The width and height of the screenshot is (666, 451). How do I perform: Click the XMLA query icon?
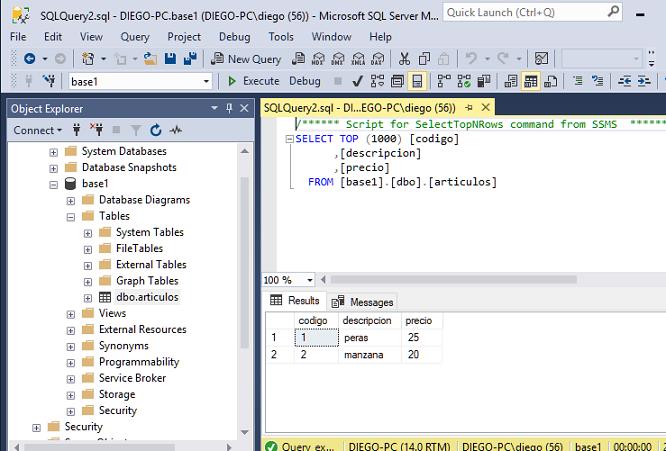click(x=358, y=59)
